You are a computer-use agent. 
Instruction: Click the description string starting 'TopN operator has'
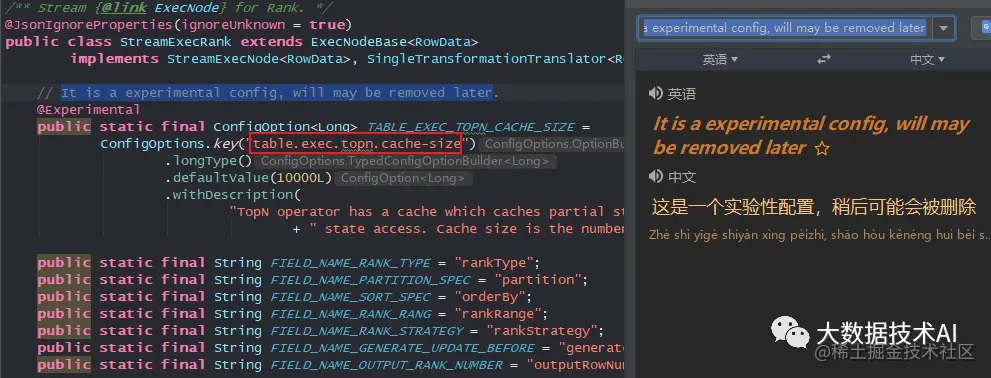point(427,212)
